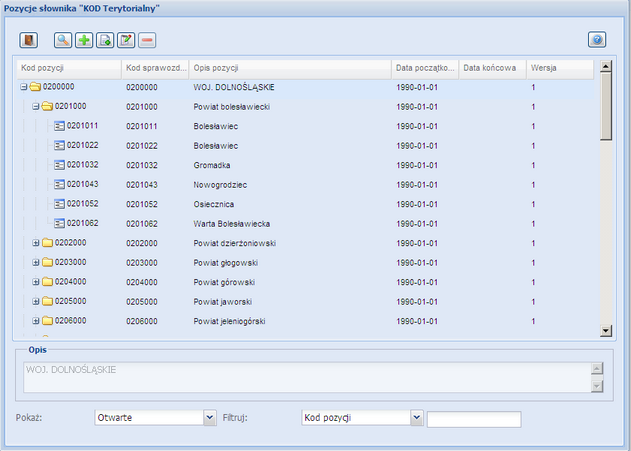Click the table scrollbar down arrow
Viewport: 631px width, 451px height.
[x=604, y=330]
